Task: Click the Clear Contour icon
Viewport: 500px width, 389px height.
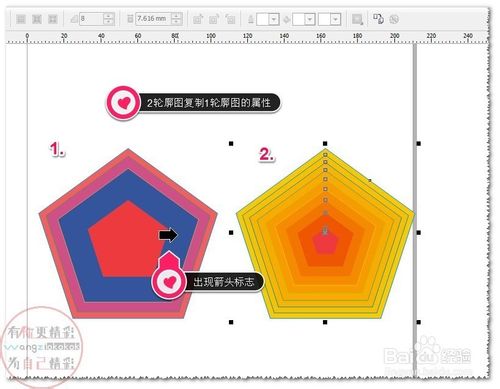Action: 394,19
